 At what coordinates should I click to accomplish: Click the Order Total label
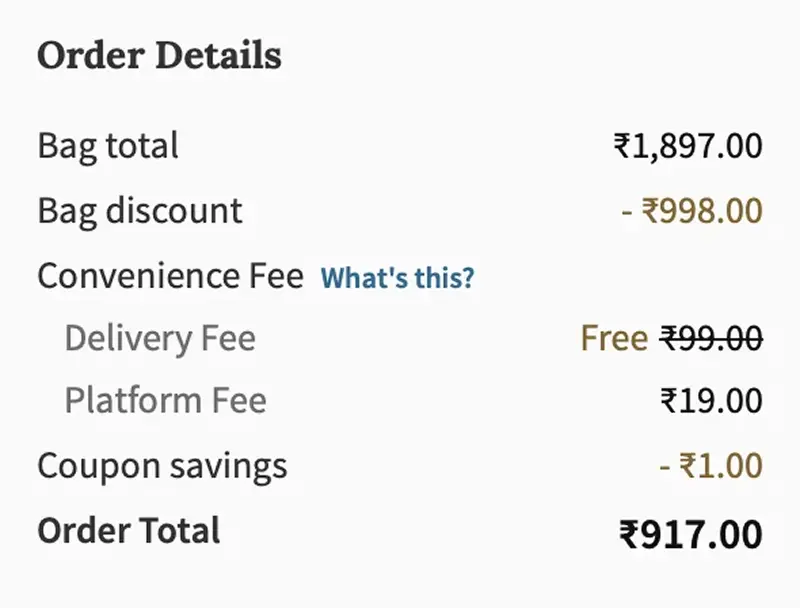[128, 531]
